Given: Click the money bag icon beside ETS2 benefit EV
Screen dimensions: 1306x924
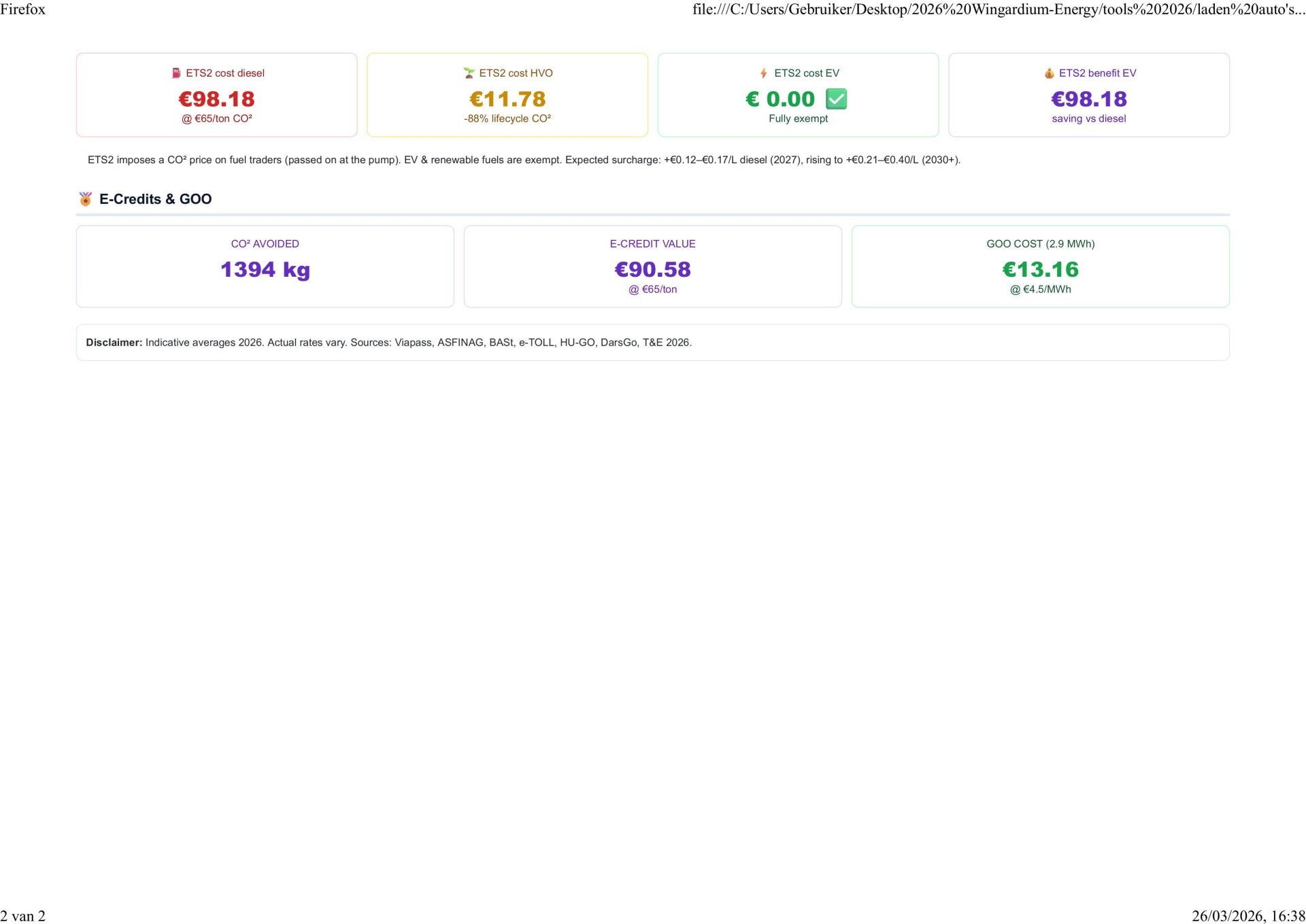Looking at the screenshot, I should click(1049, 73).
